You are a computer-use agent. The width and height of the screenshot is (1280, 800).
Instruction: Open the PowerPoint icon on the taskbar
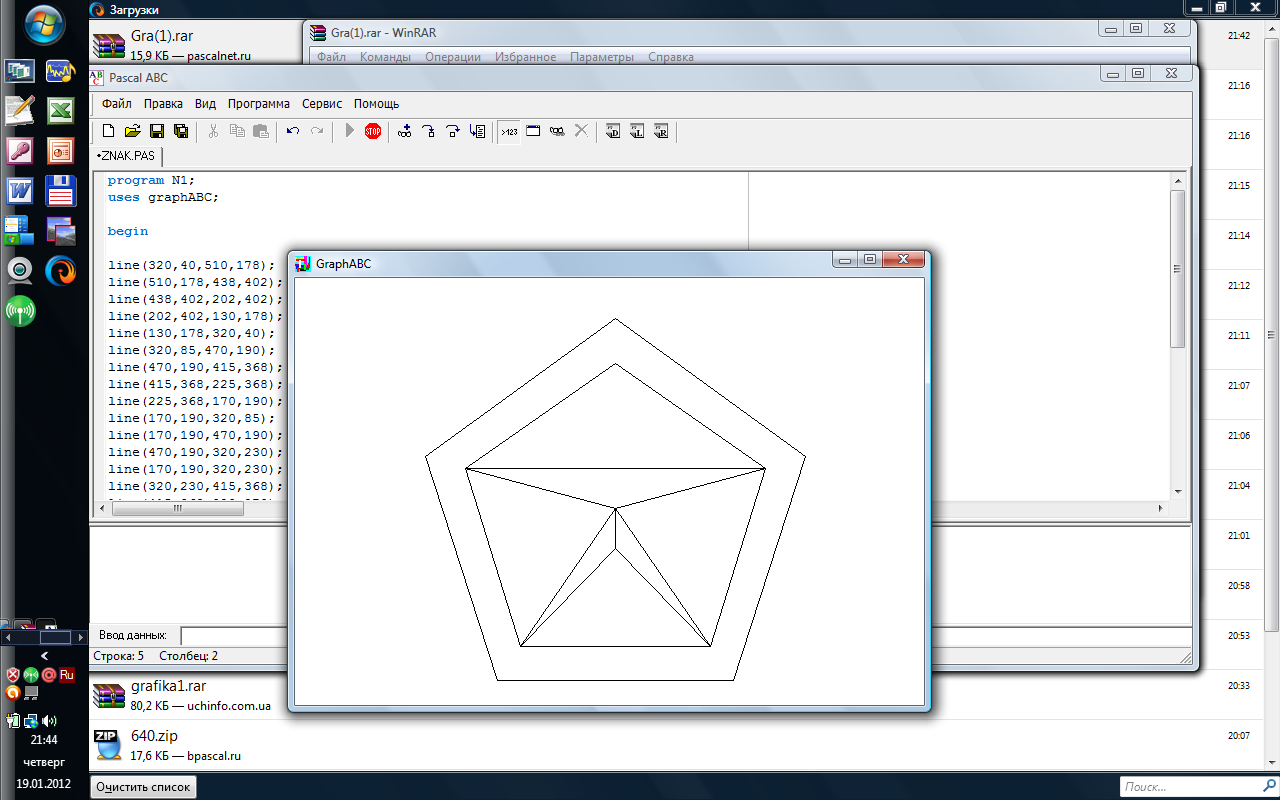point(61,150)
